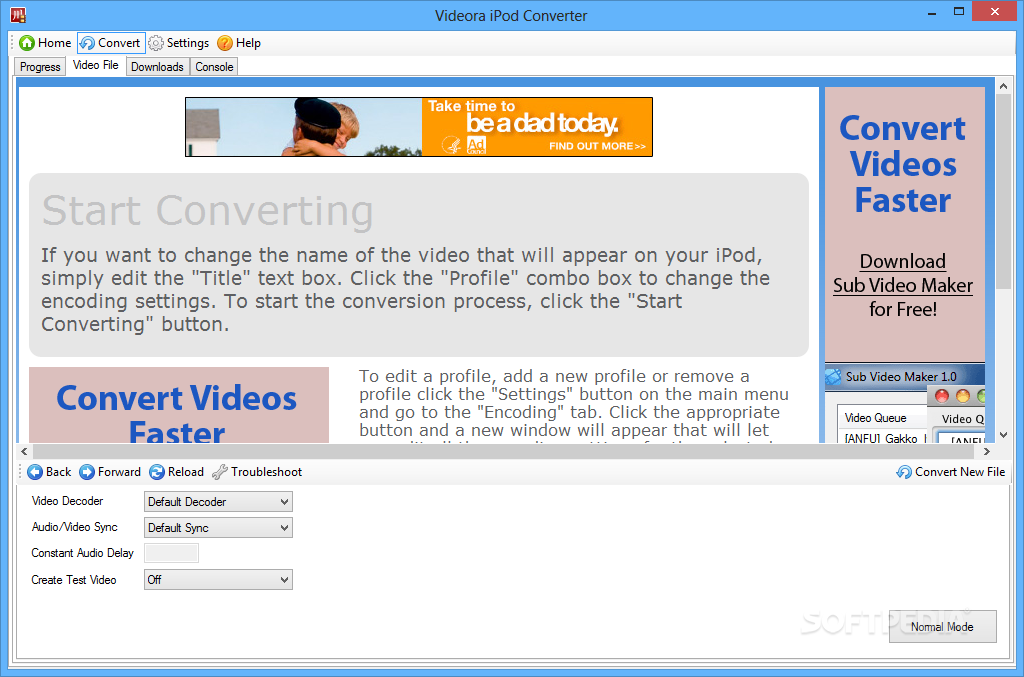Click the Sub Video Maker title bar icon
This screenshot has width=1024, height=677.
833,377
